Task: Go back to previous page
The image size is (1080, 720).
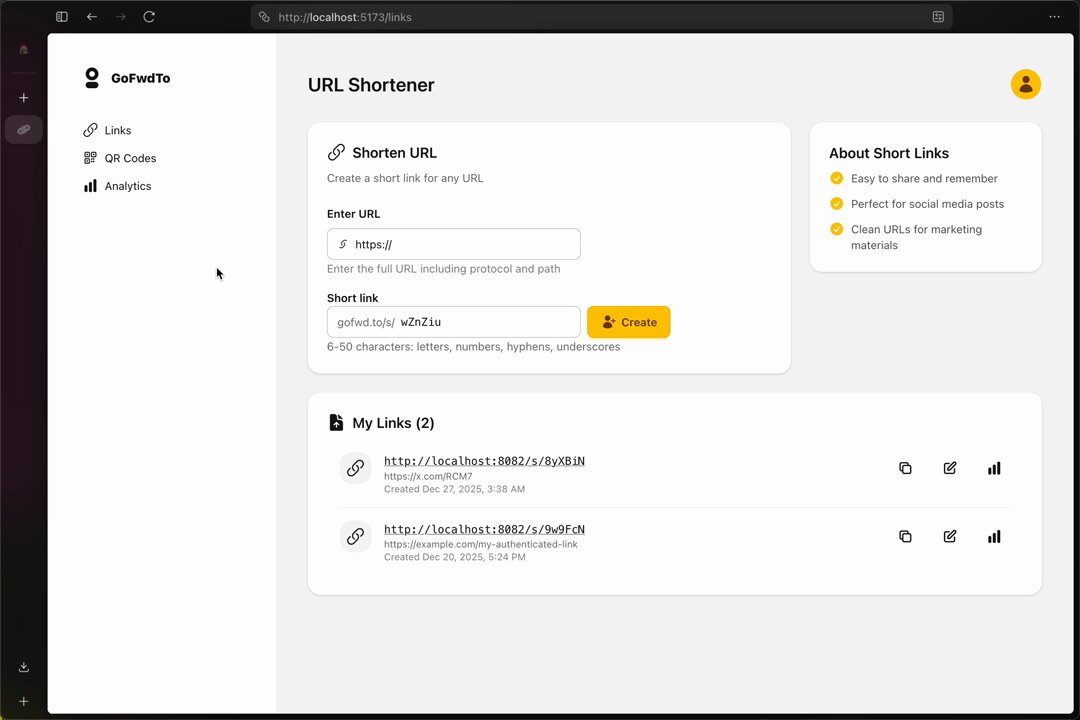Action: click(x=92, y=17)
